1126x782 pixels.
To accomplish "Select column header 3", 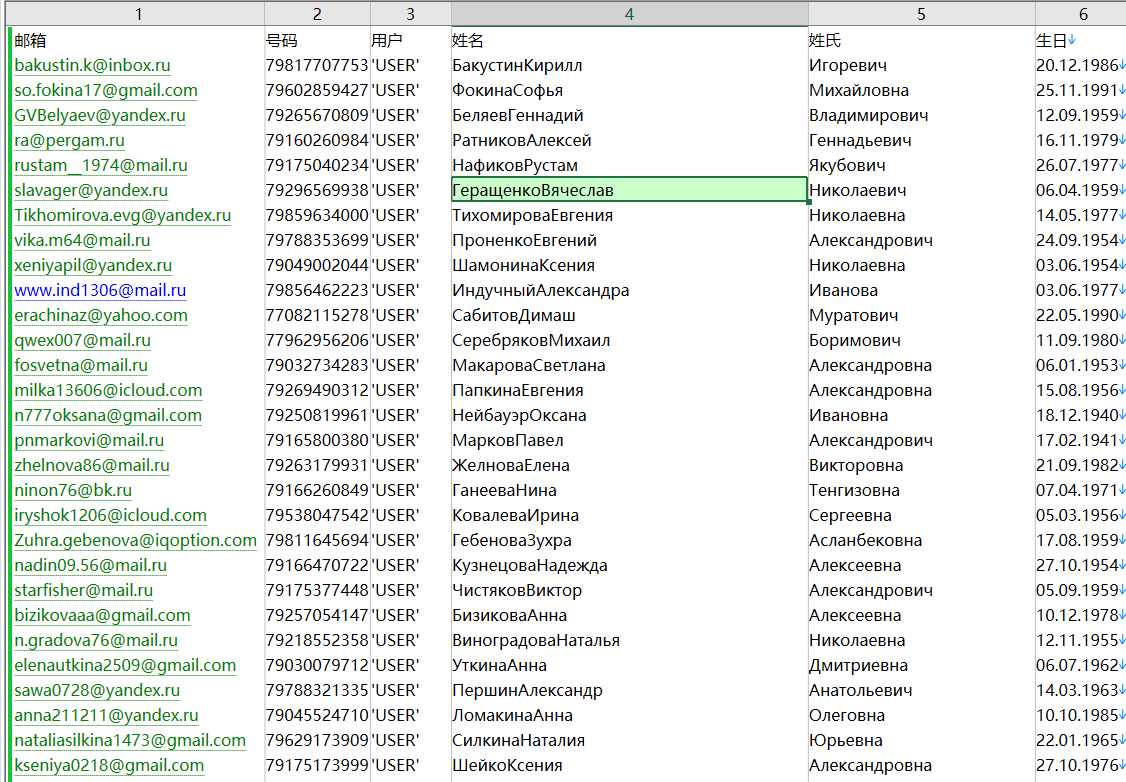I will pyautogui.click(x=410, y=14).
